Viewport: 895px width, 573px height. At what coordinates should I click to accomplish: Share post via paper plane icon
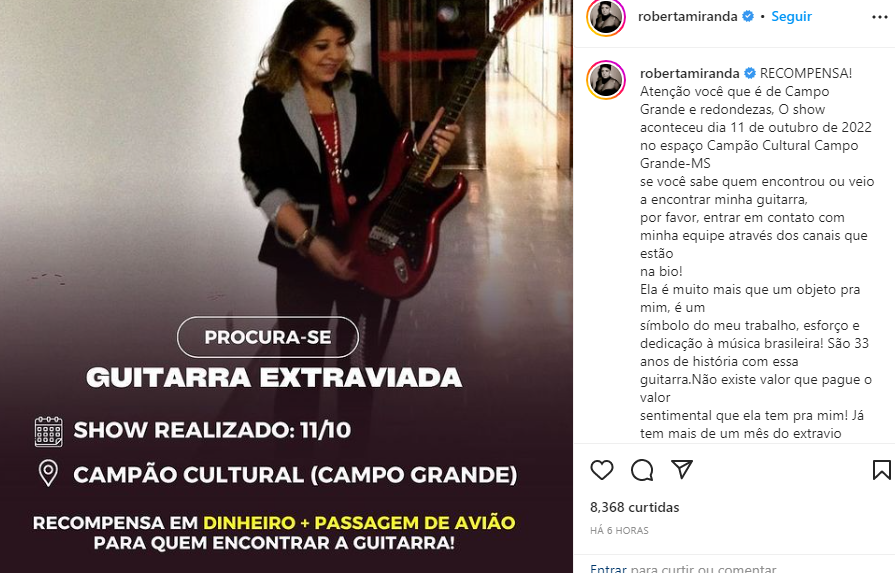click(682, 469)
